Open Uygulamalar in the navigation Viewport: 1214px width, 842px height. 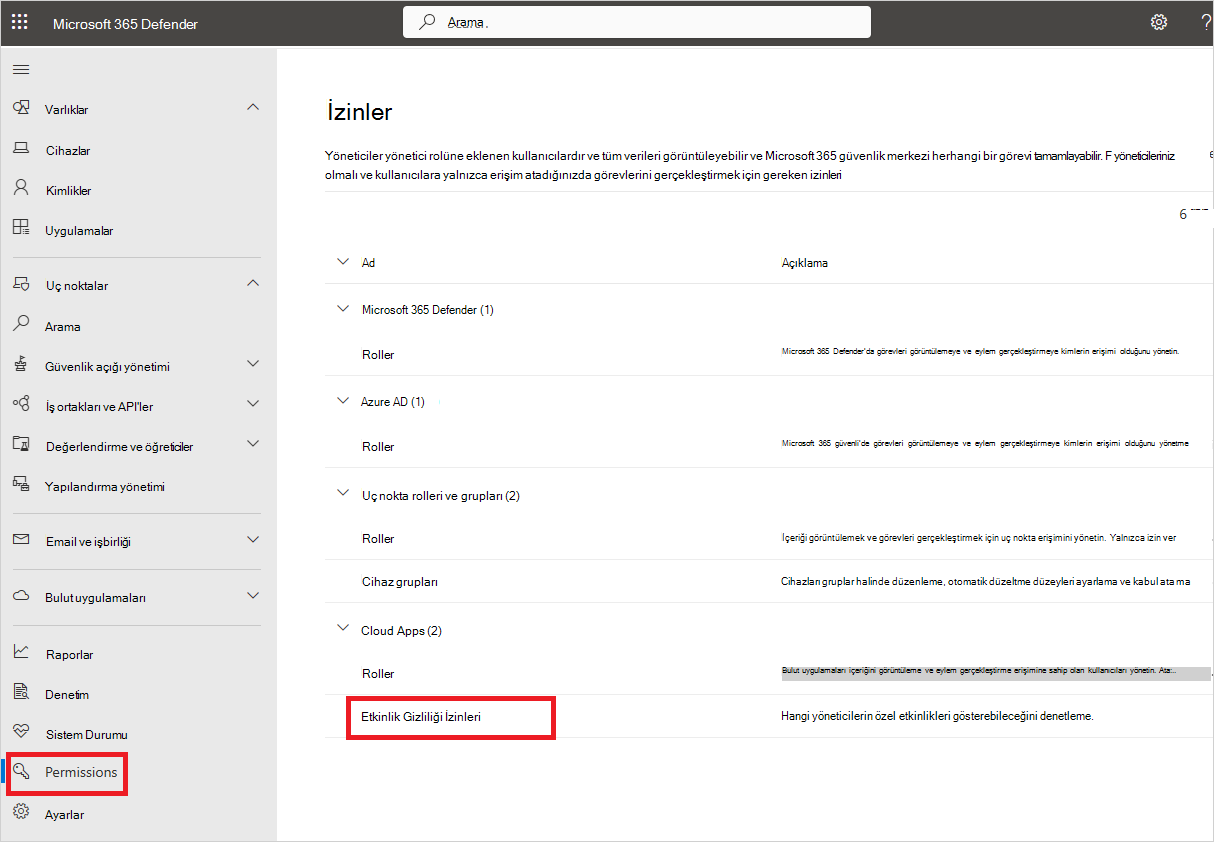click(79, 230)
